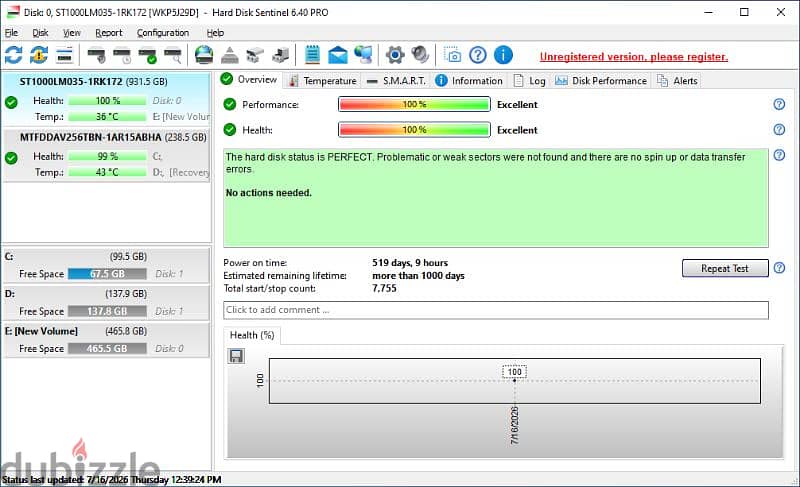Select disk ST1000LM035-1RK172 in disk list

coord(106,99)
